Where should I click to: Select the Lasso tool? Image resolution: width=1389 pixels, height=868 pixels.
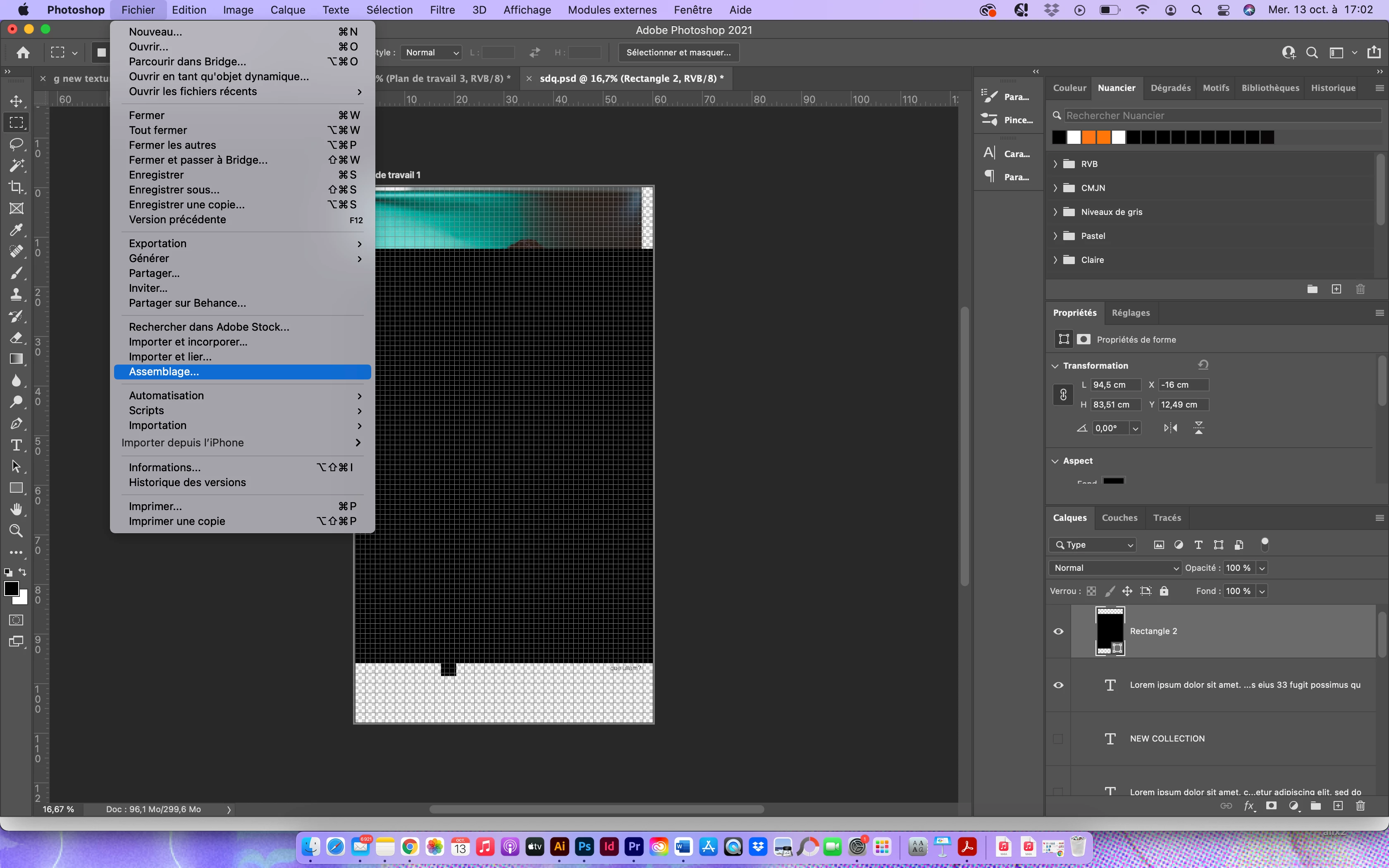16,143
